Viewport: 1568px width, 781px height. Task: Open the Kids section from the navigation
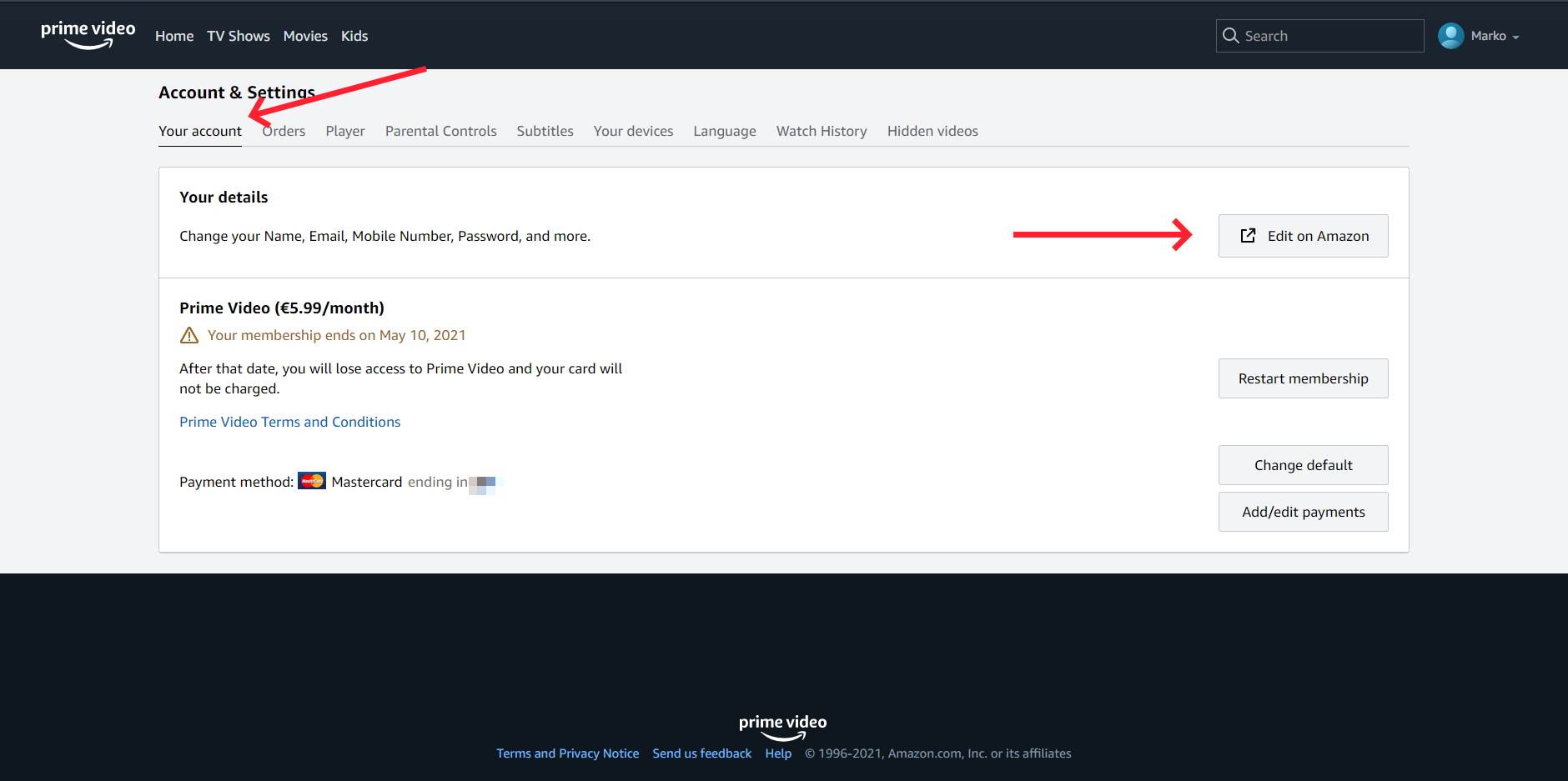coord(354,36)
